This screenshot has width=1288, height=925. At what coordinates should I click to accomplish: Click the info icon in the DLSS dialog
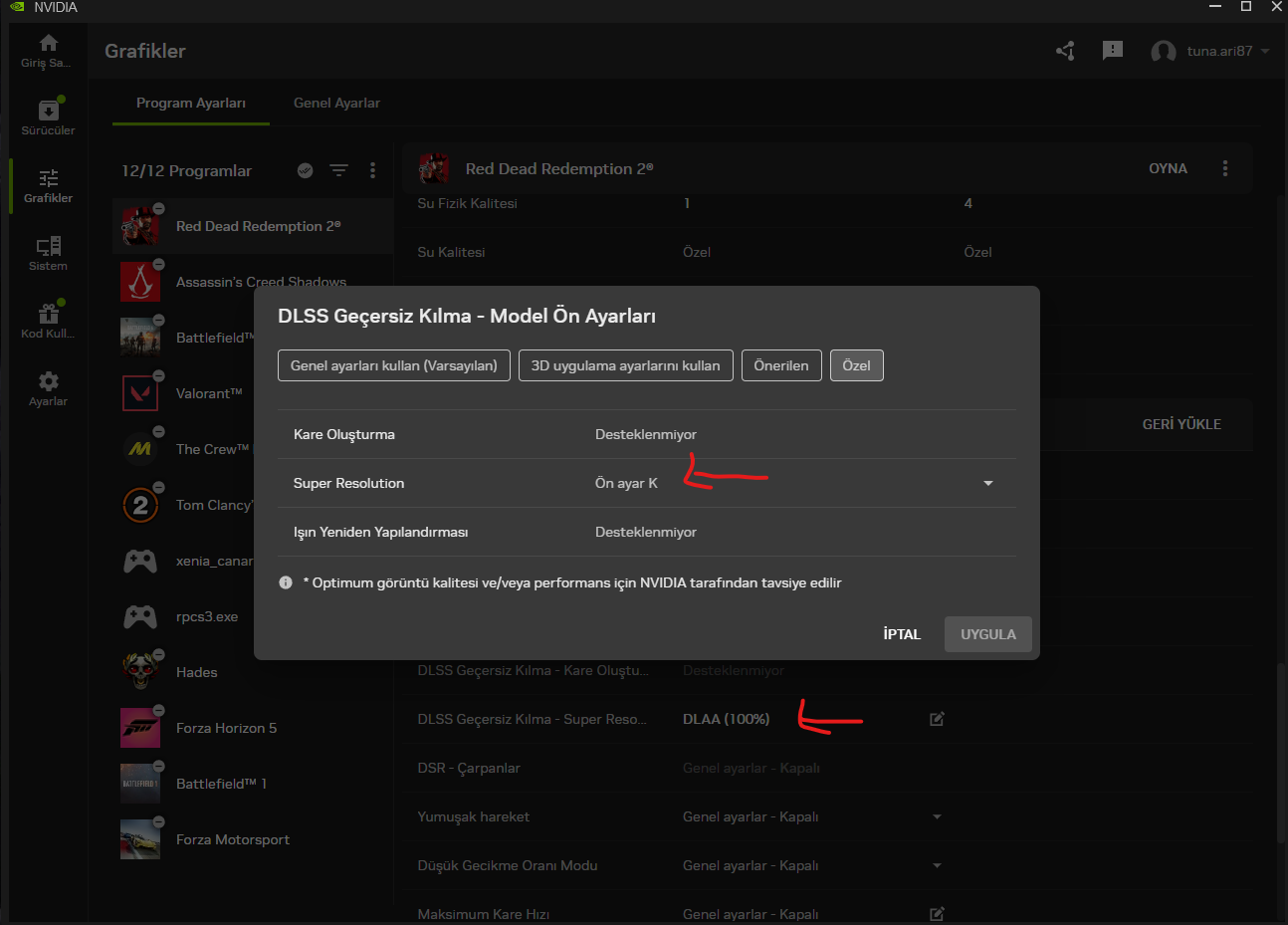(286, 582)
